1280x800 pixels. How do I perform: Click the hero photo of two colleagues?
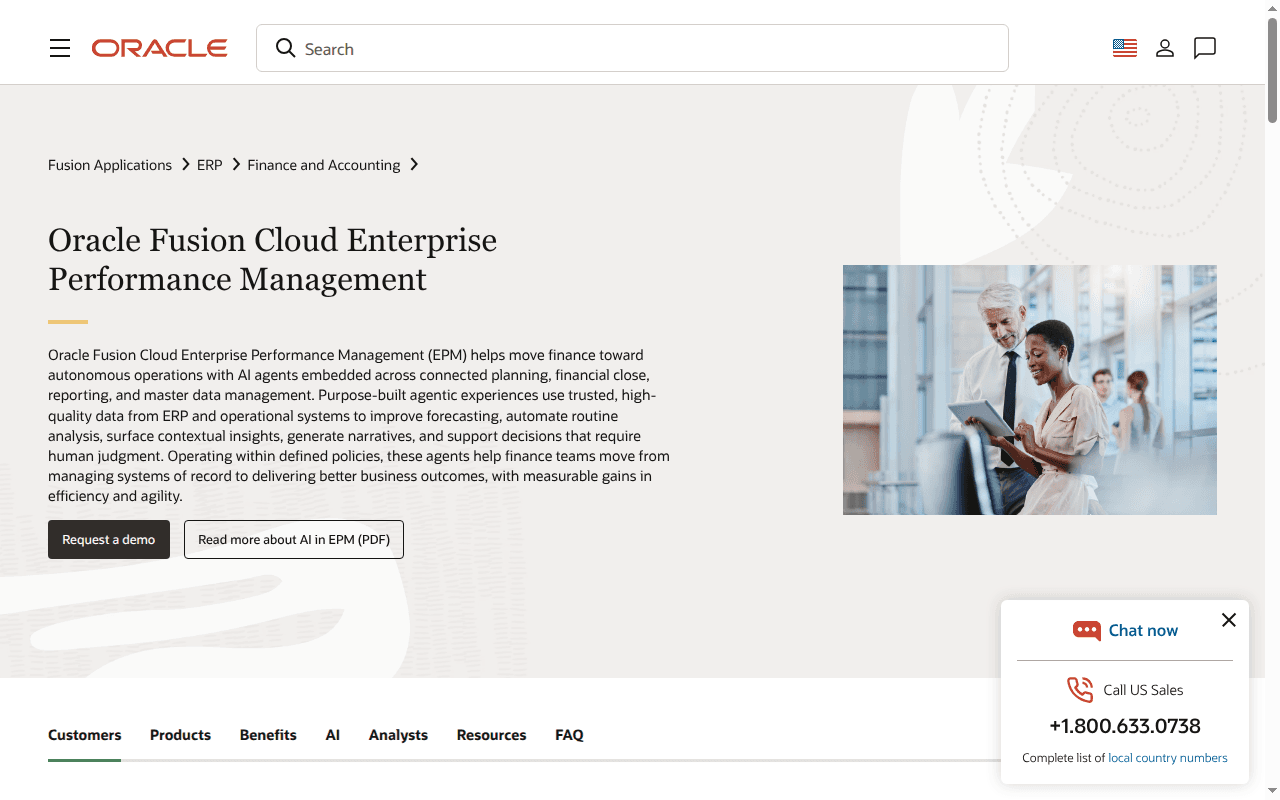pos(1030,390)
